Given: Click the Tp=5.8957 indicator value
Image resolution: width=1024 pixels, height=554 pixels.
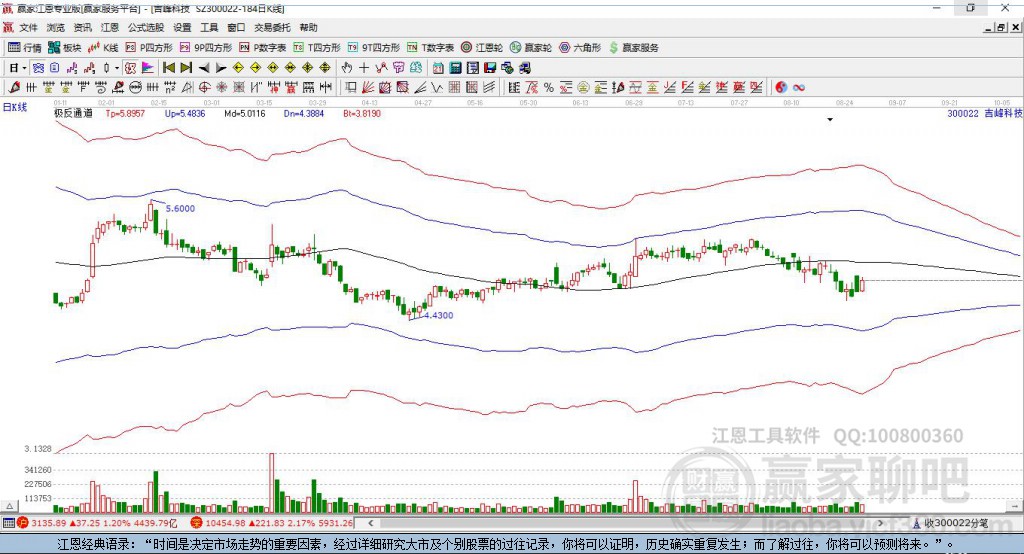Looking at the screenshot, I should pyautogui.click(x=125, y=113).
